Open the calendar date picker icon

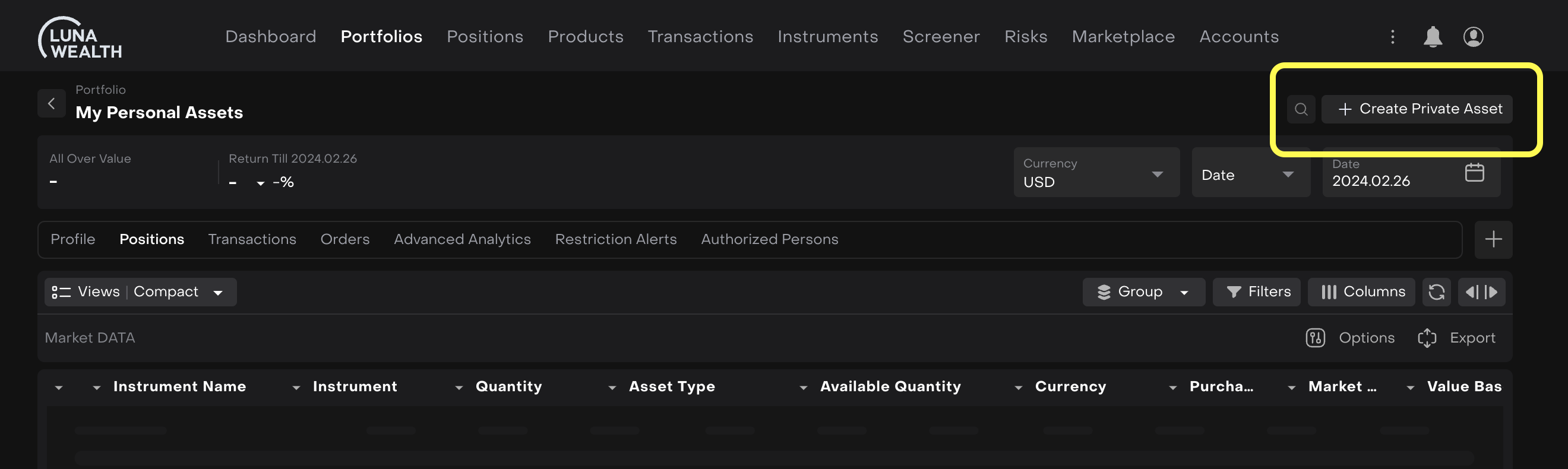(1474, 173)
